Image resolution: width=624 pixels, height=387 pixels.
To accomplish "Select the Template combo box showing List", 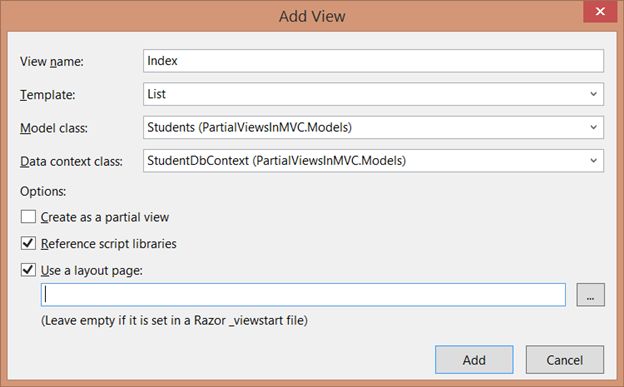I will click(373, 94).
